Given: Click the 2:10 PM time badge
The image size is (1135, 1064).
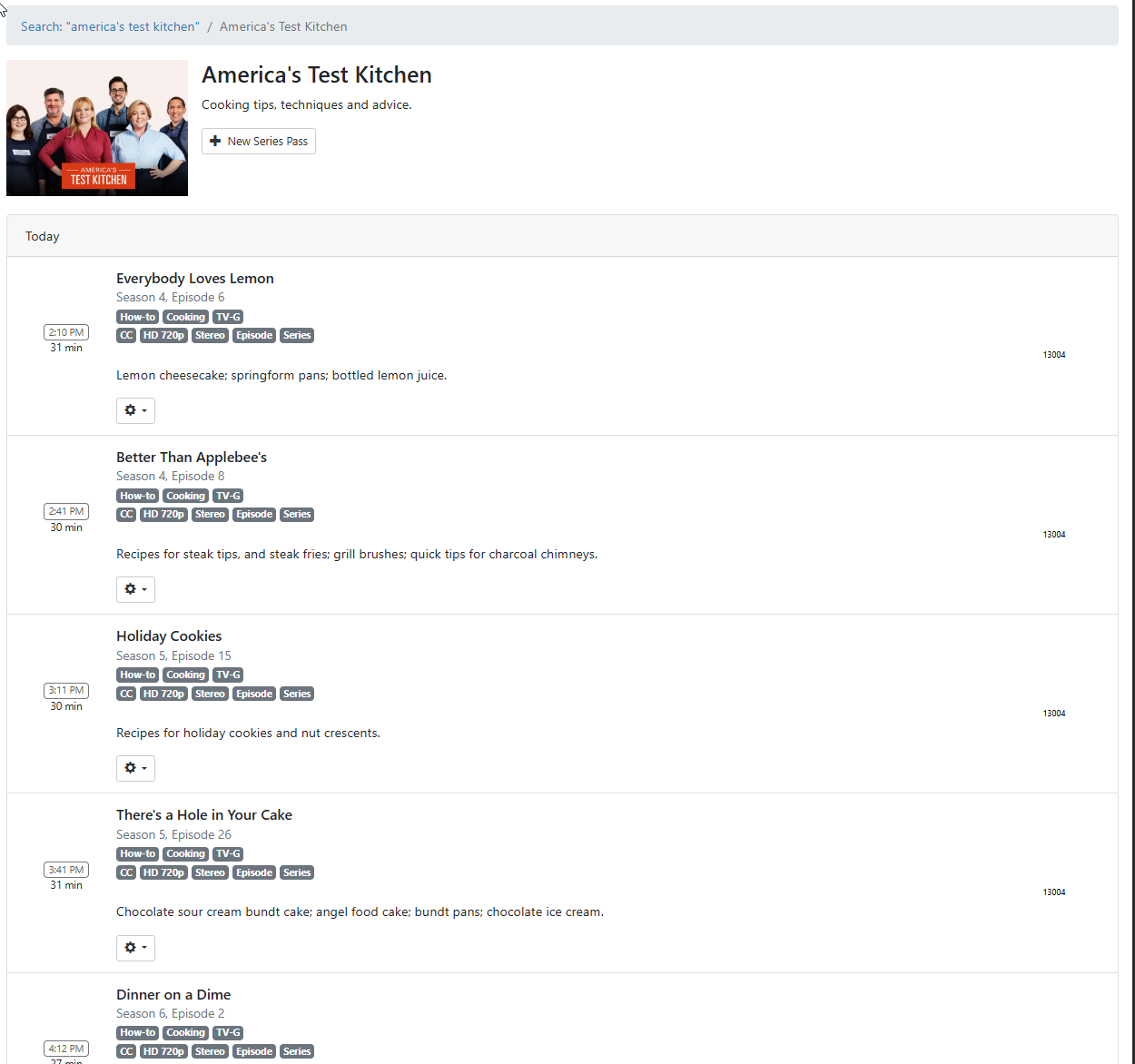Looking at the screenshot, I should coord(66,332).
